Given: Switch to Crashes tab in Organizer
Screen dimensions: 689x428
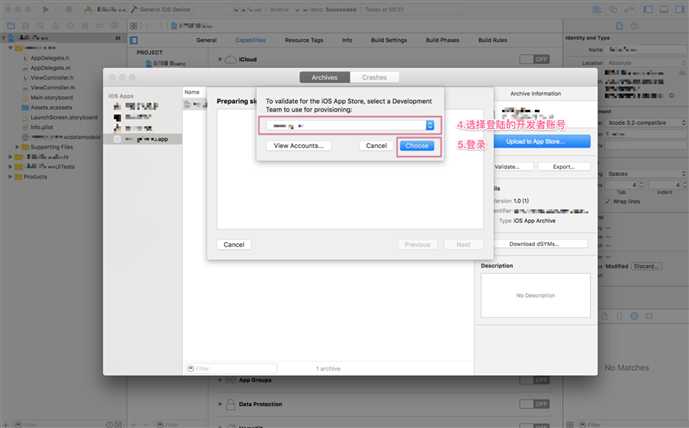Looking at the screenshot, I should click(x=374, y=77).
